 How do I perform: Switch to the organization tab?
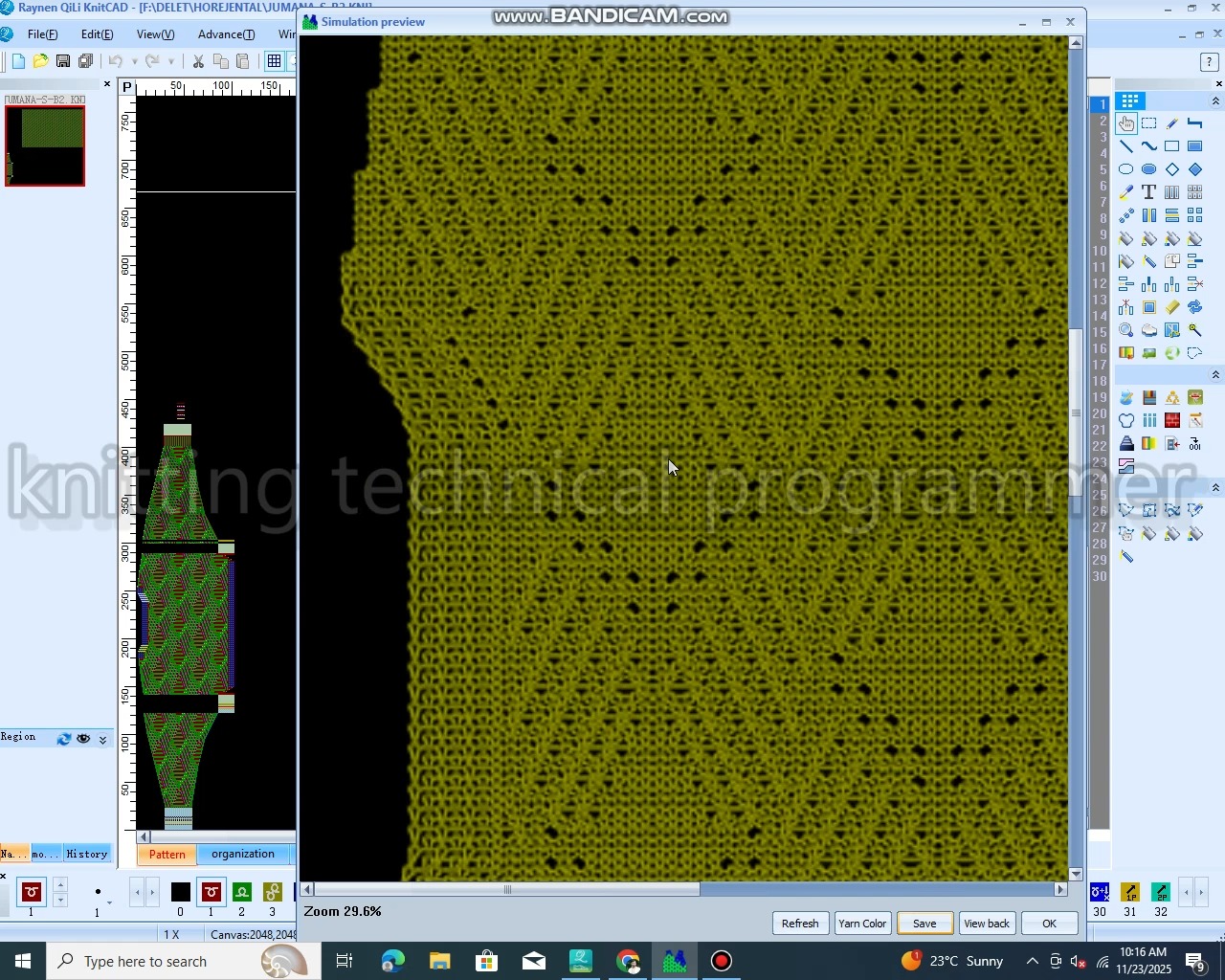pyautogui.click(x=243, y=855)
